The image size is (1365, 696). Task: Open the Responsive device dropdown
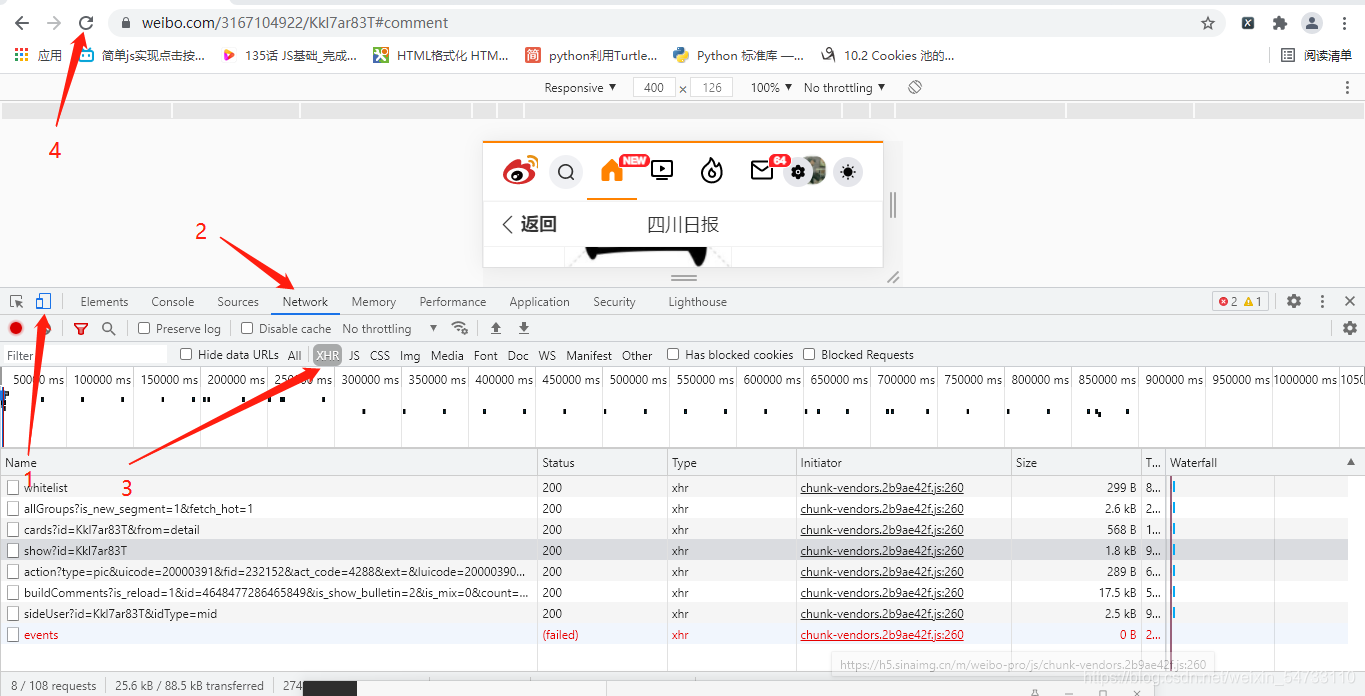coord(580,88)
